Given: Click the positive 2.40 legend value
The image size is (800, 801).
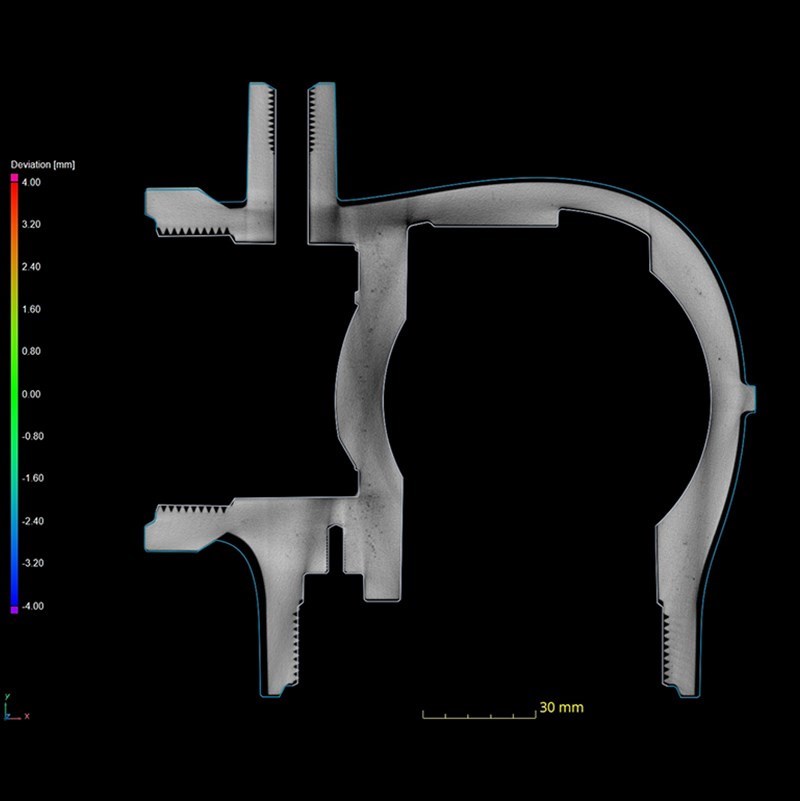Looking at the screenshot, I should pos(31,267).
